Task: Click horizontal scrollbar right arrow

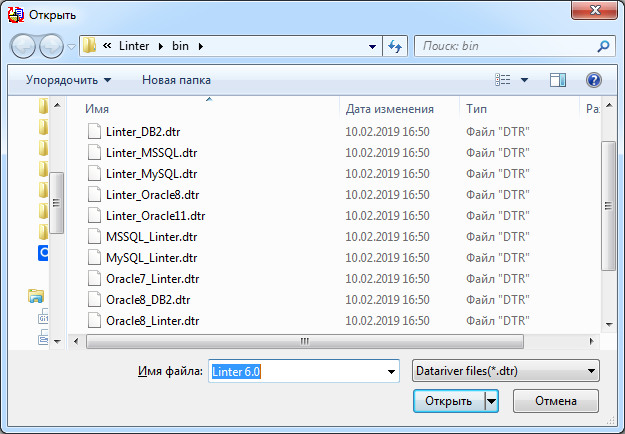Action: point(592,342)
